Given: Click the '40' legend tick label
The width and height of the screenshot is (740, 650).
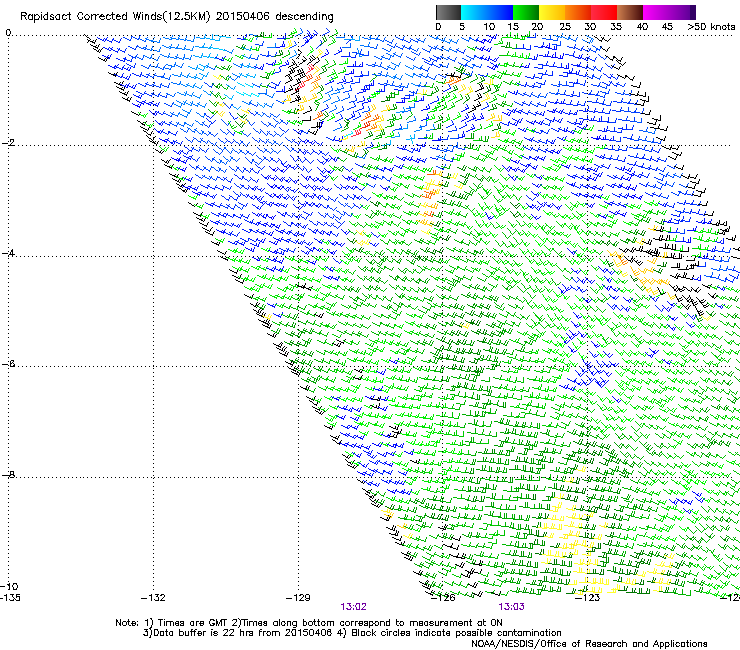Looking at the screenshot, I should point(642,27).
